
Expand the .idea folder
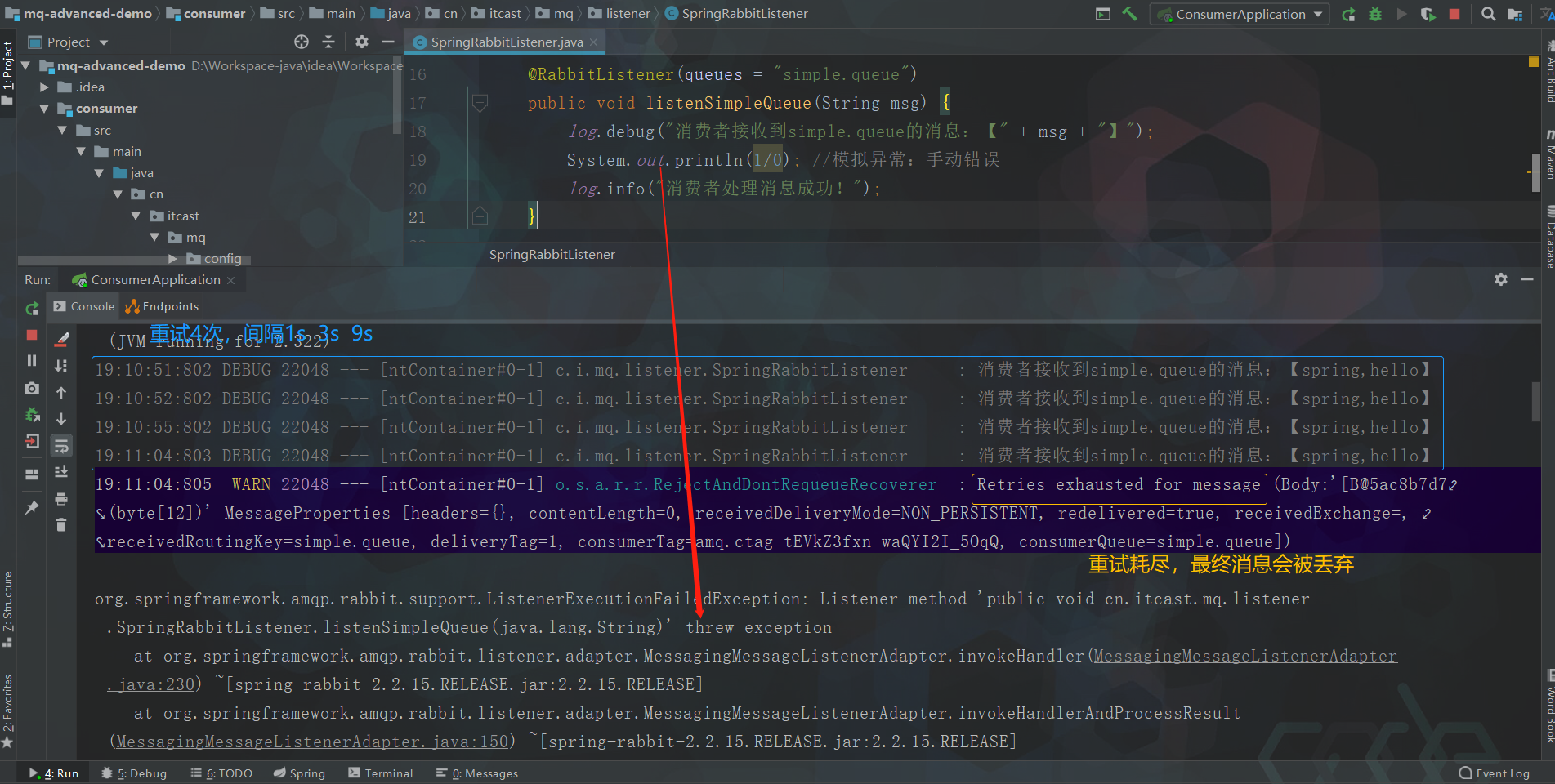pyautogui.click(x=44, y=87)
